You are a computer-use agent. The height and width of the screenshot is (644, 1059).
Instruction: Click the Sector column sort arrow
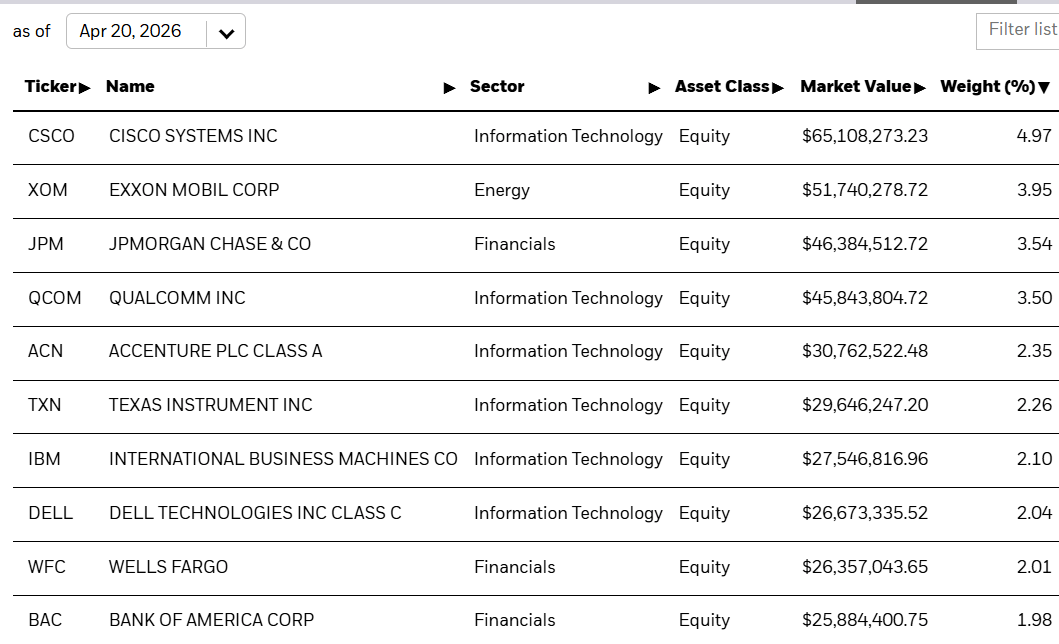pyautogui.click(x=655, y=88)
